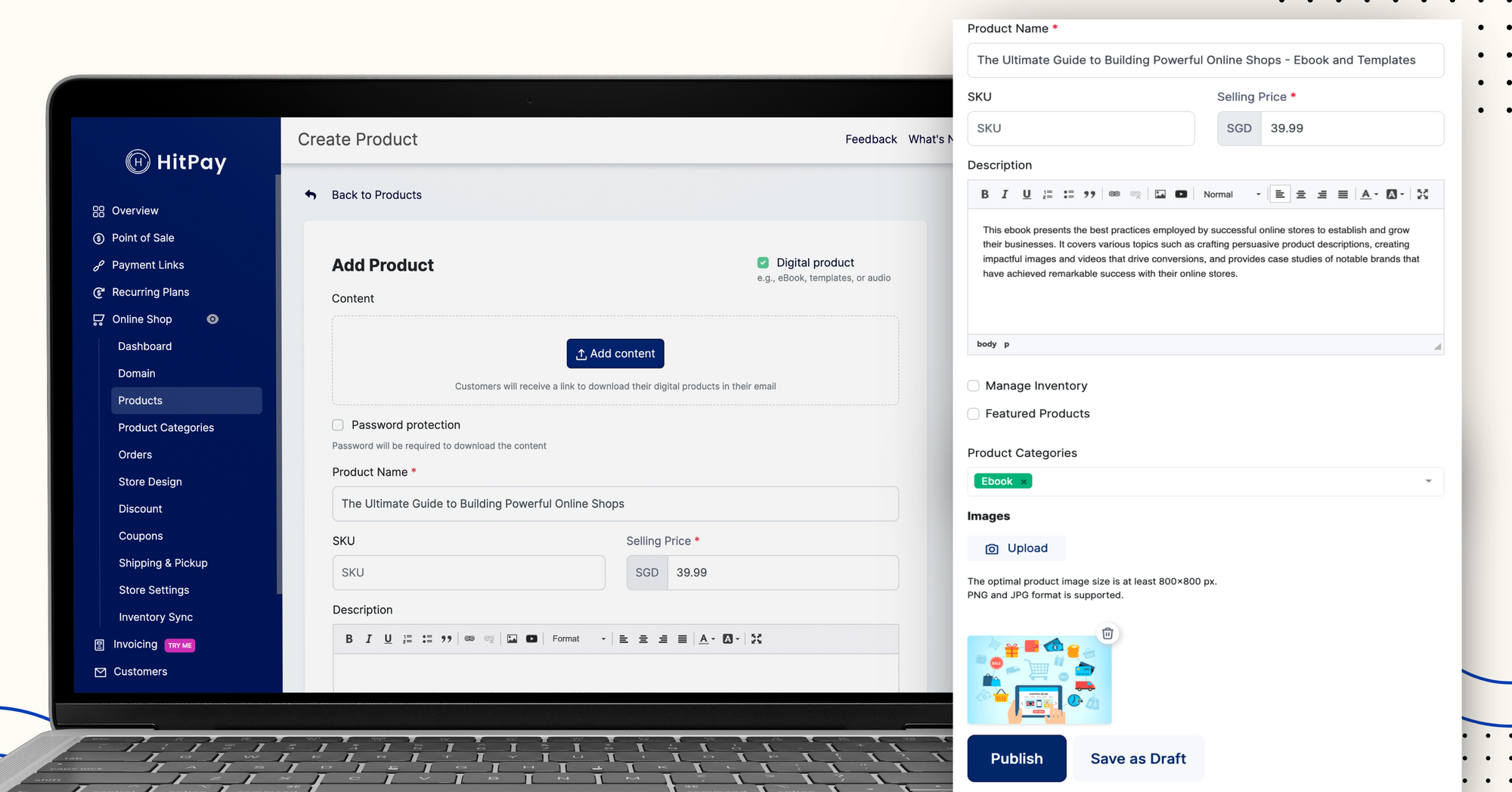Image resolution: width=1512 pixels, height=792 pixels.
Task: Click the Publish button
Action: (1017, 759)
